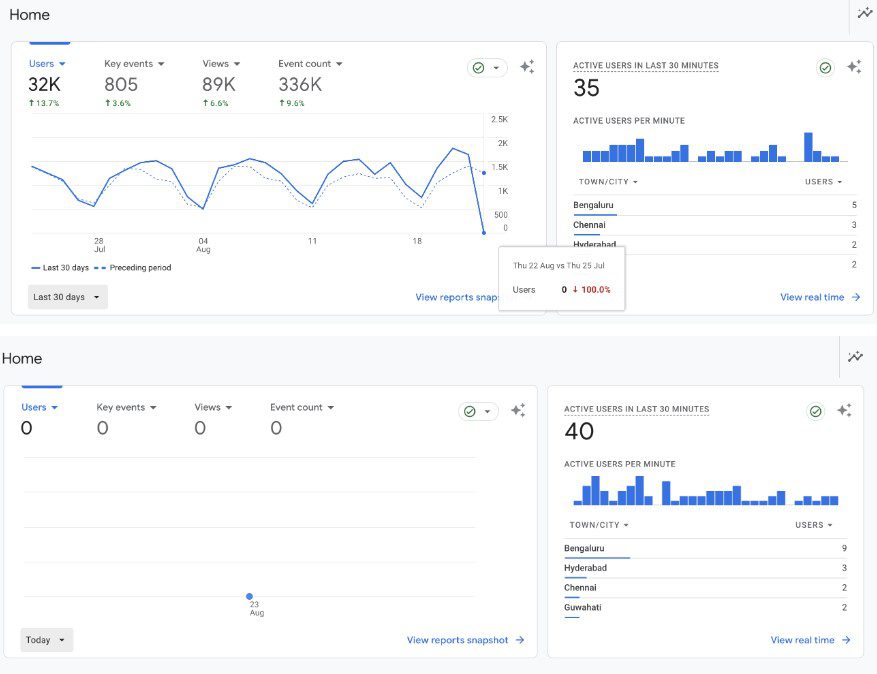Open Insights on the Active users card
Image resolution: width=877 pixels, height=674 pixels.
(x=855, y=66)
